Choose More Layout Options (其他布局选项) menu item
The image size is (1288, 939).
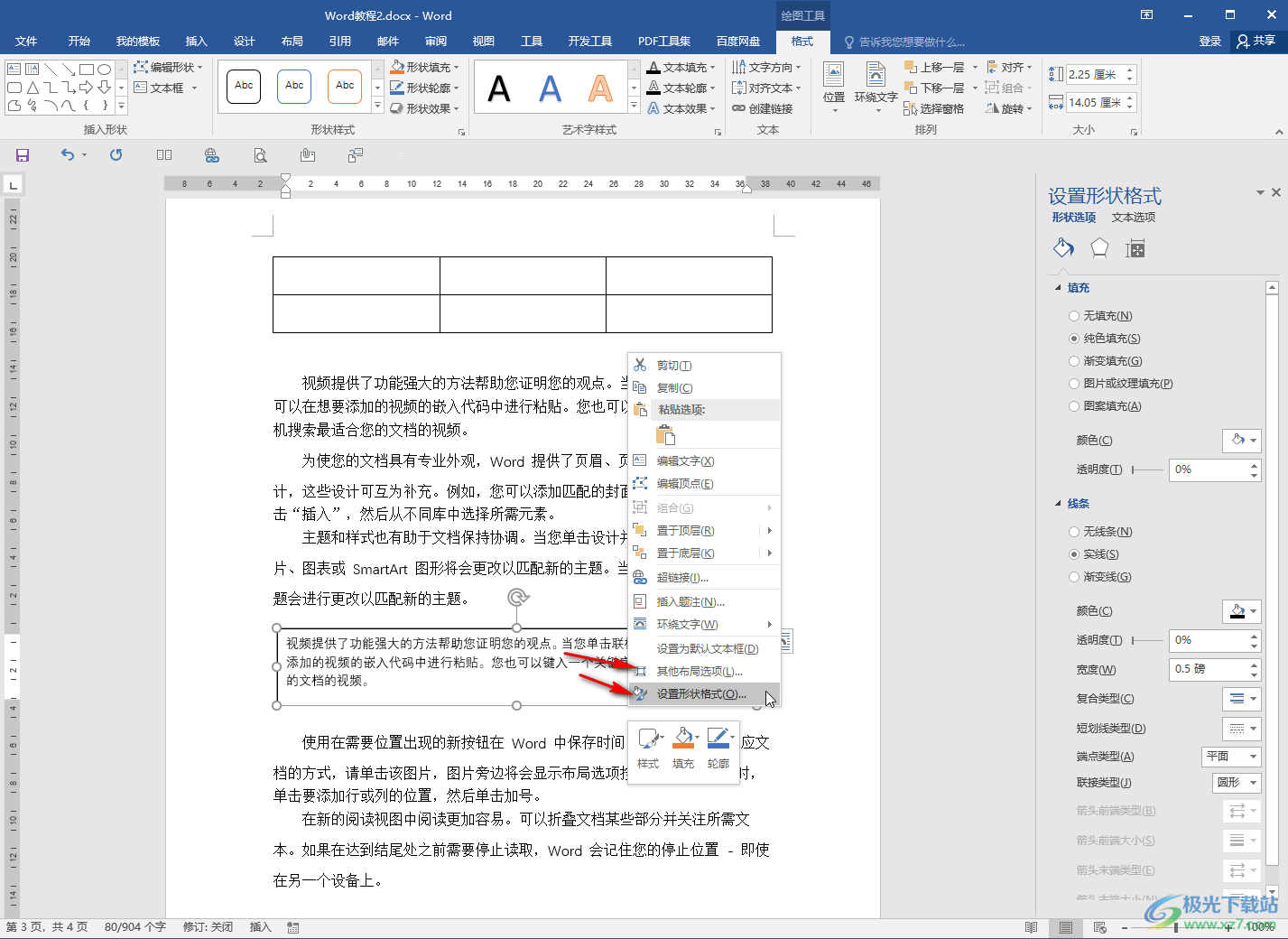coord(705,672)
